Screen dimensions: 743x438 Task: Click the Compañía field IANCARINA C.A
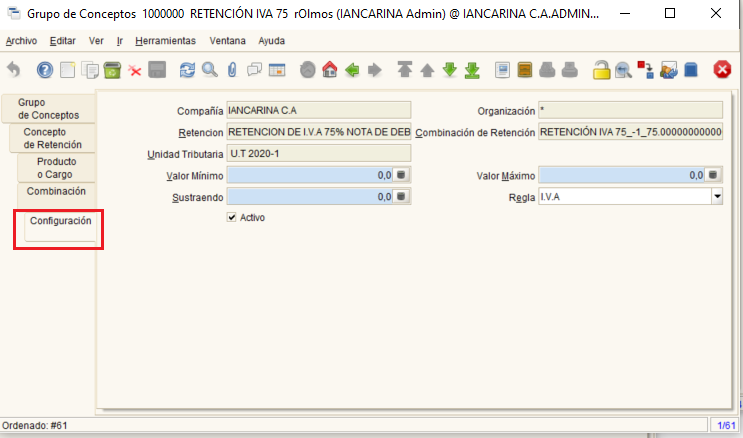tap(319, 110)
